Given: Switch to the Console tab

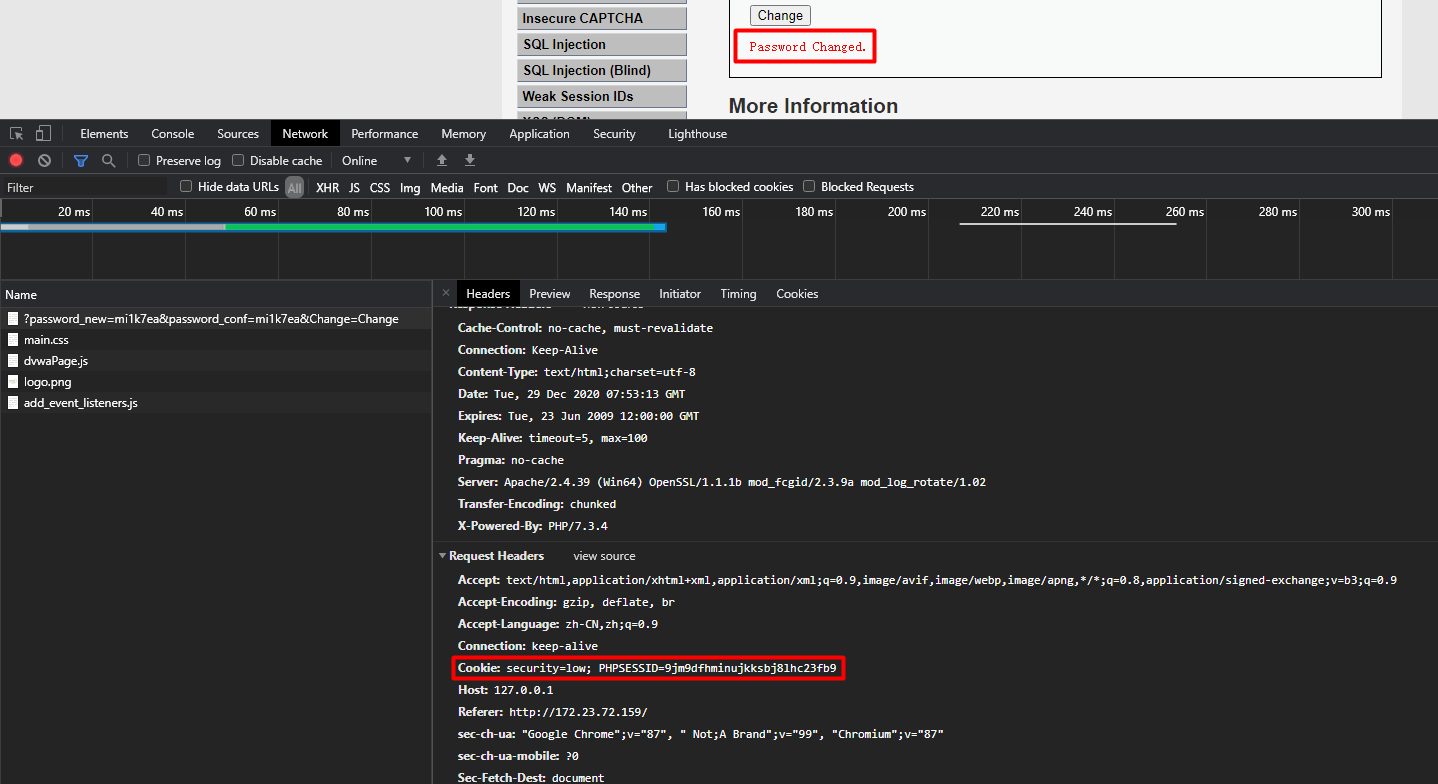Looking at the screenshot, I should (173, 134).
